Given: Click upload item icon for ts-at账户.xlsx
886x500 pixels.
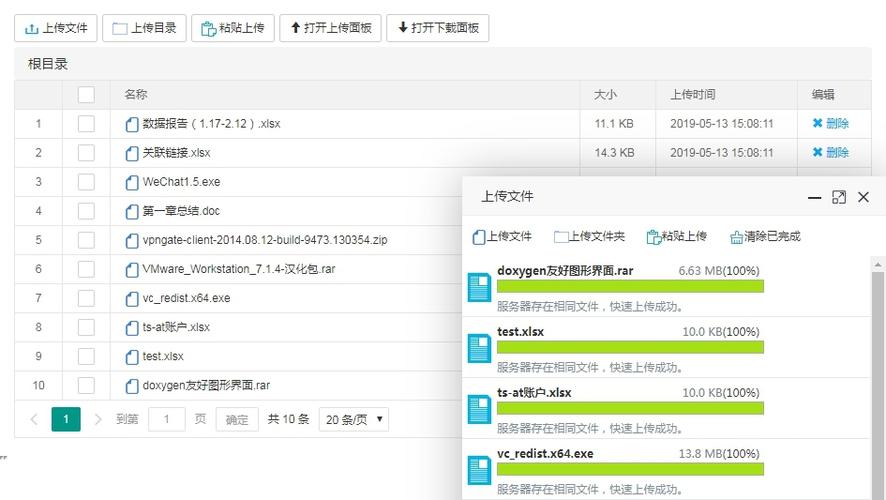Looking at the screenshot, I should pos(479,409).
